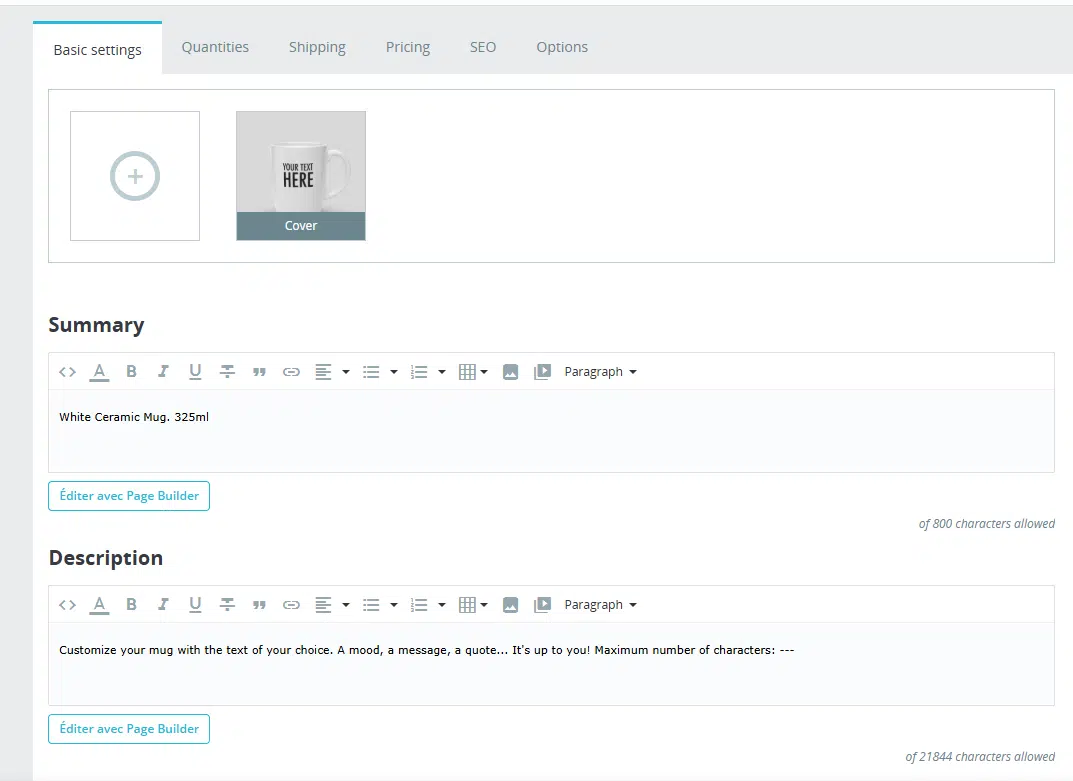Viewport: 1073px width, 781px height.
Task: Apply text color from the Description toolbar
Action: tap(99, 604)
